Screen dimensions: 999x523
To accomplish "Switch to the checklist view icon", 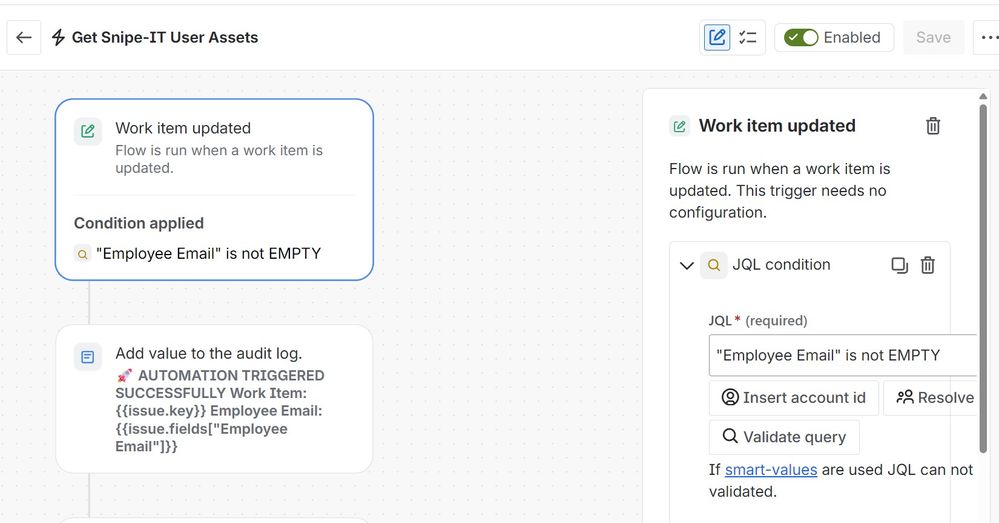I will click(747, 38).
